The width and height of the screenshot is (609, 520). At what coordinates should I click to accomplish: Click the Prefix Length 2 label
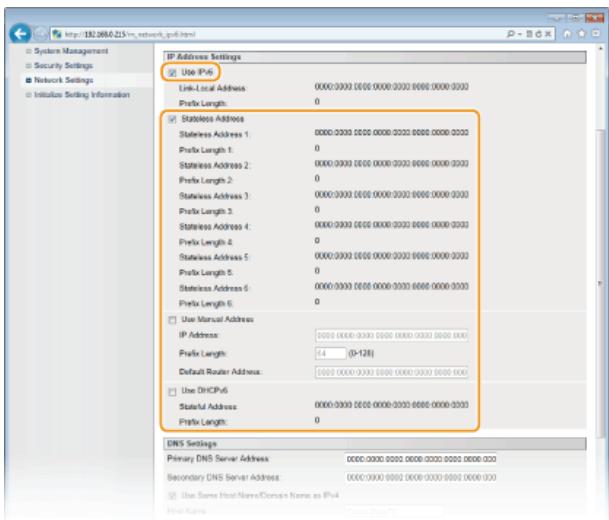point(206,181)
